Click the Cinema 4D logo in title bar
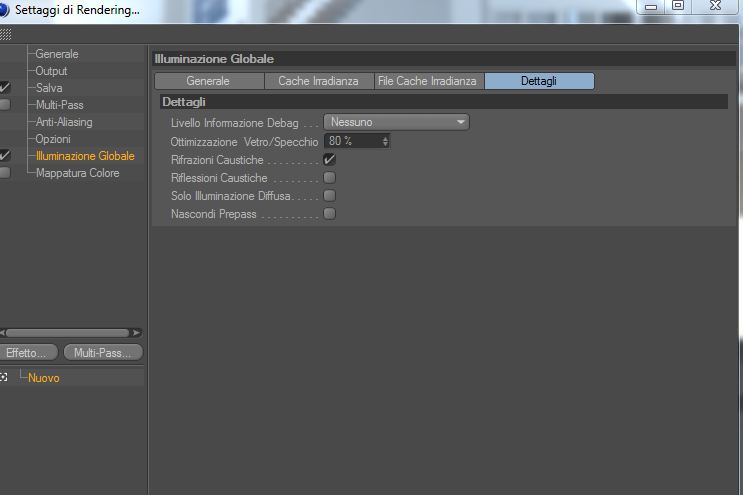Image resolution: width=743 pixels, height=495 pixels. [4, 10]
